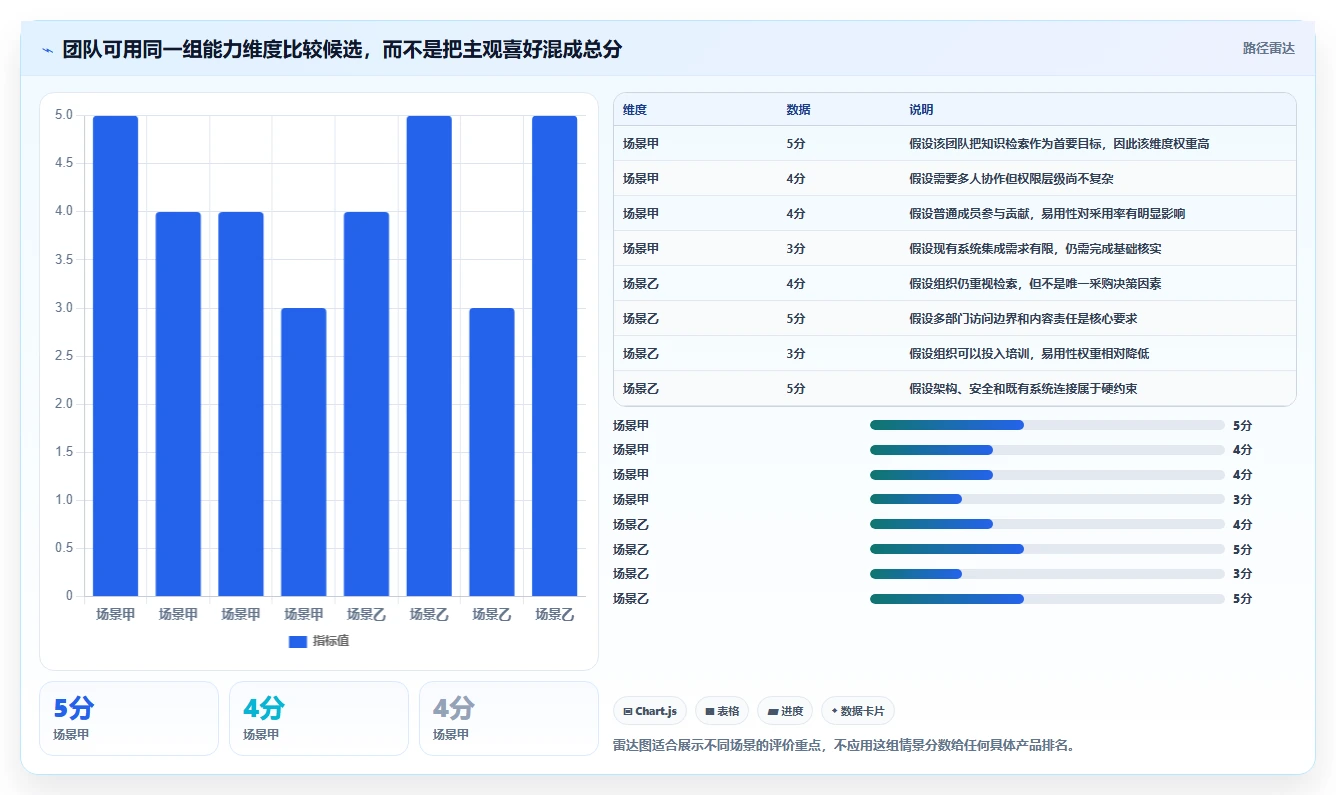Click the Chart.js chip icon
The width and height of the screenshot is (1336, 795).
[x=628, y=711]
